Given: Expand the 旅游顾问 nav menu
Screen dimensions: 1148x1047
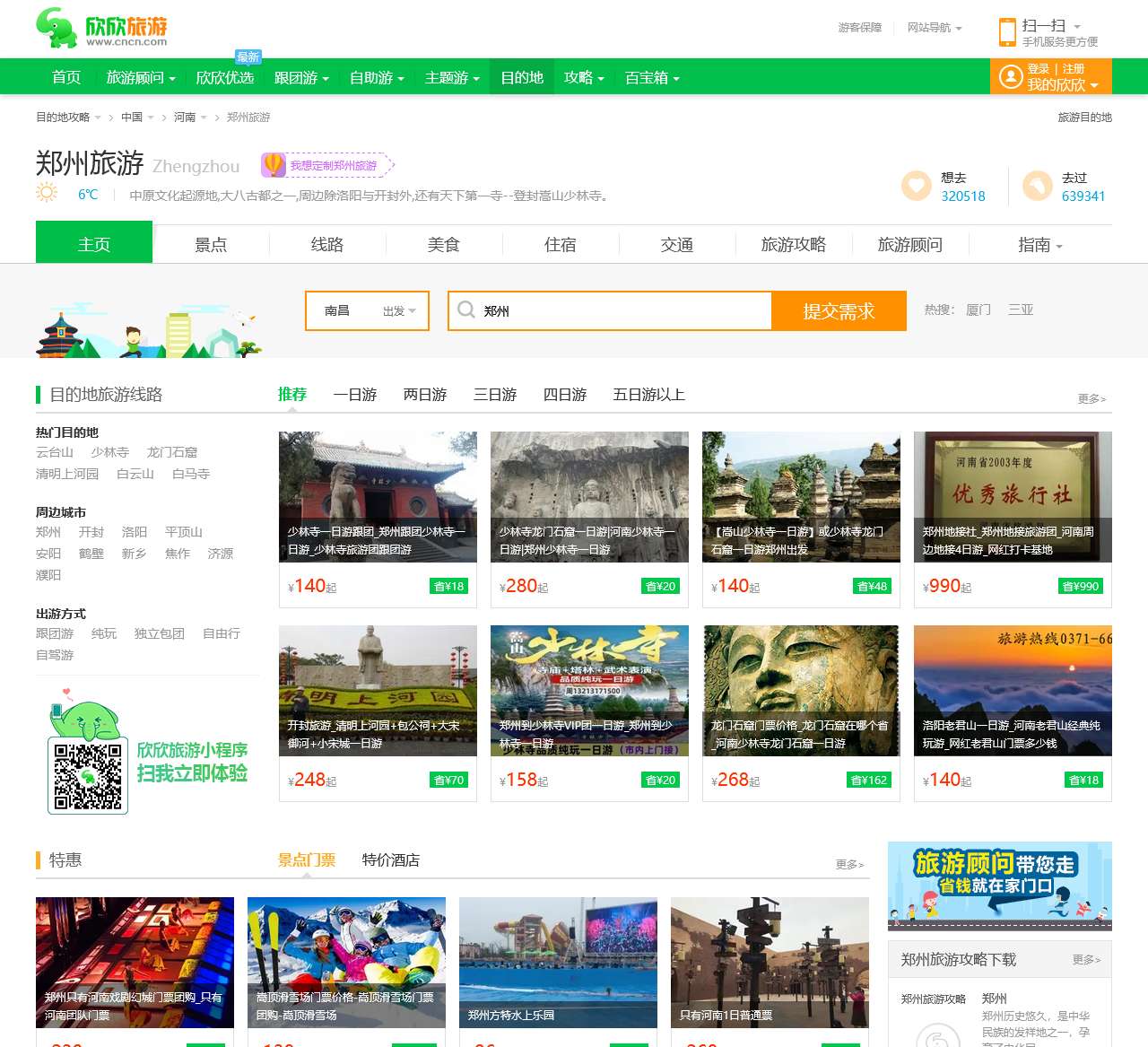Looking at the screenshot, I should [141, 78].
